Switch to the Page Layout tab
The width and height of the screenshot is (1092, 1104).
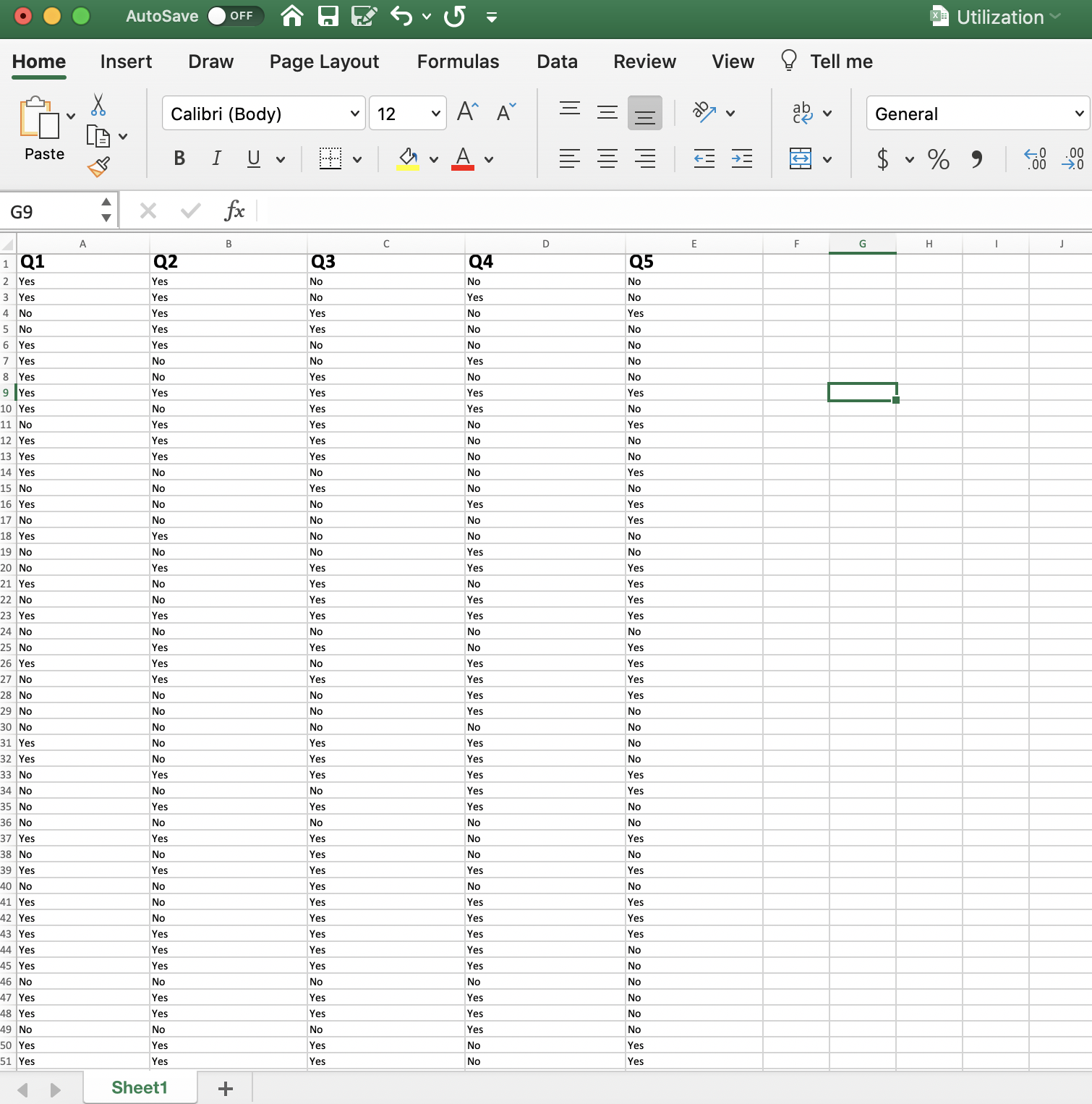pos(325,61)
